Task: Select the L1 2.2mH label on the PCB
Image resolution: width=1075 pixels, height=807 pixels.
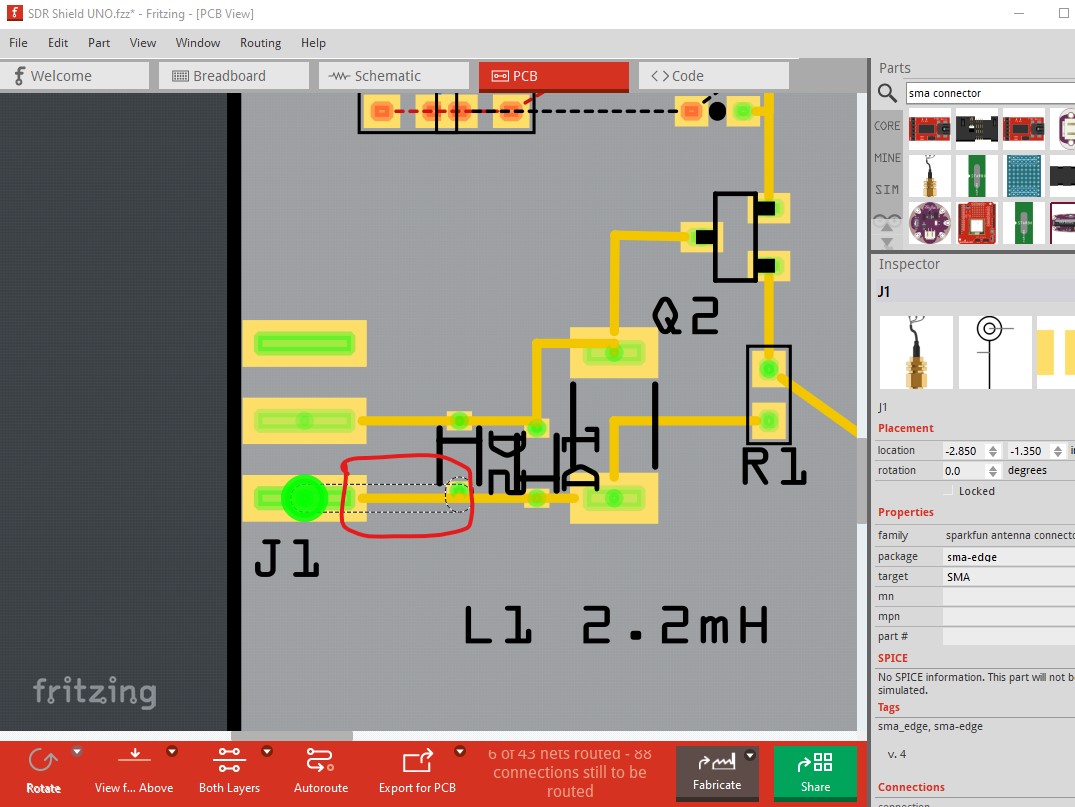Action: click(x=616, y=625)
